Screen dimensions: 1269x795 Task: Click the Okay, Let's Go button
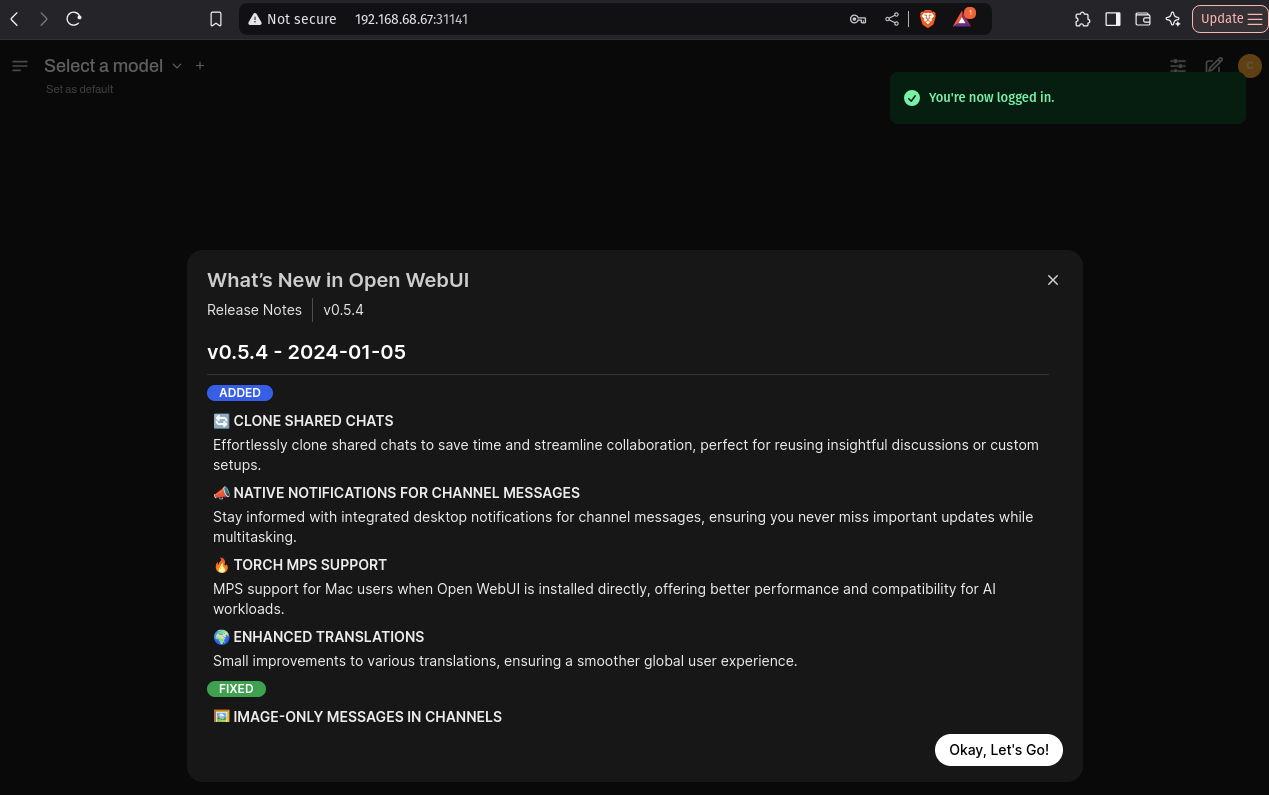998,749
